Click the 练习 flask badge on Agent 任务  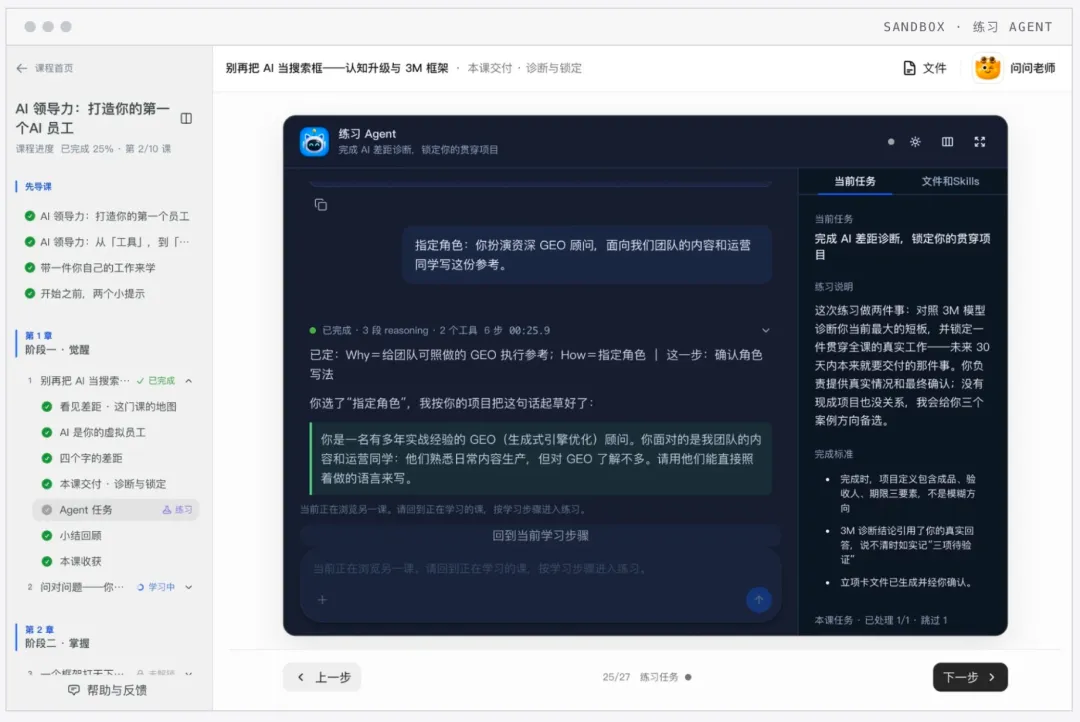point(177,510)
